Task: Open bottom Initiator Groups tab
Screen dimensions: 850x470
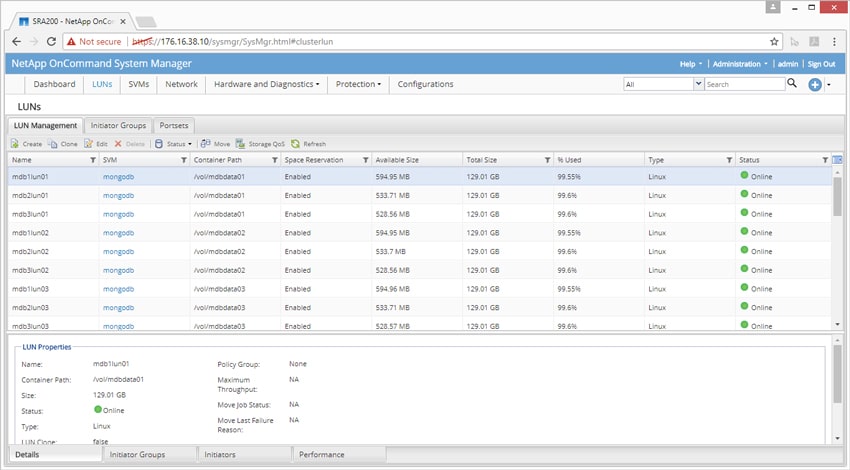Action: [x=150, y=454]
